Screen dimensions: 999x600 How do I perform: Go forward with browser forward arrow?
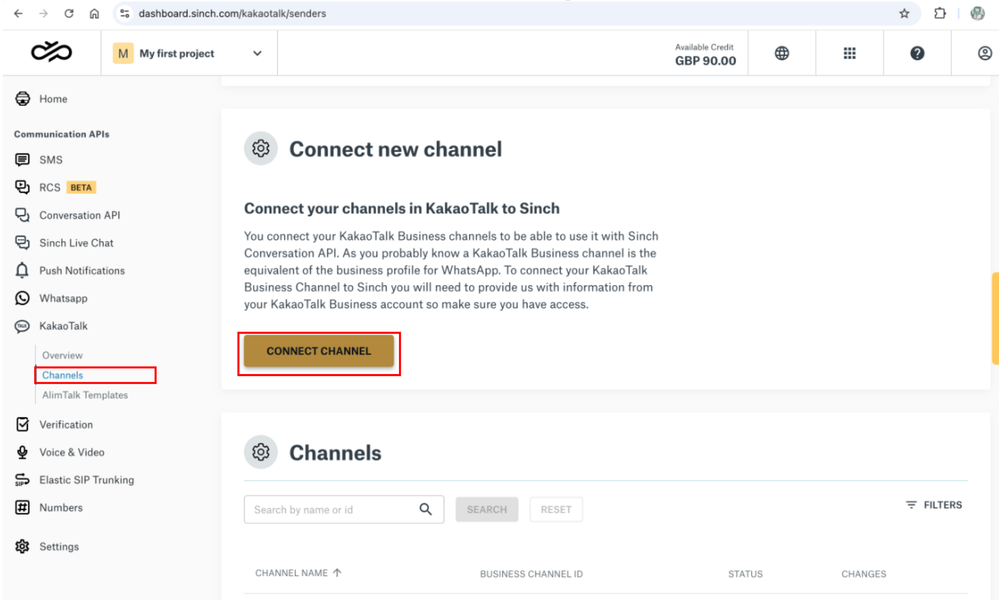(x=43, y=13)
